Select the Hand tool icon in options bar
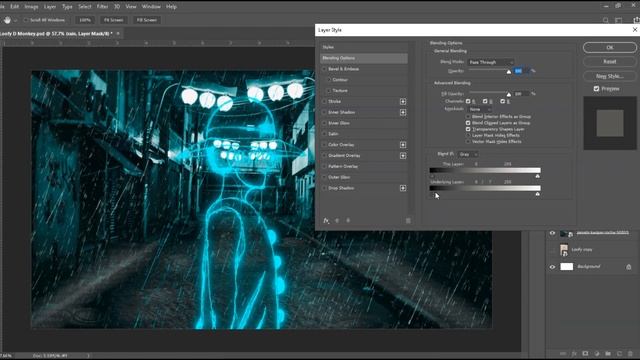 pos(7,20)
